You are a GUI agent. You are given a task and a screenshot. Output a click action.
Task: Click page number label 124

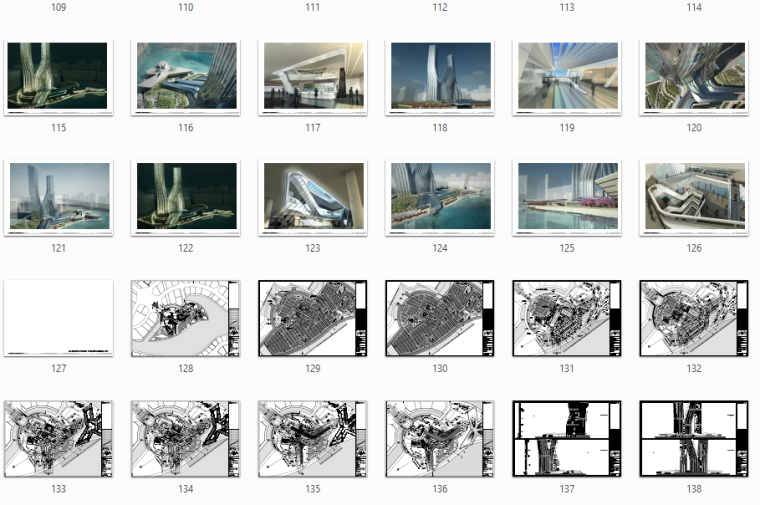[x=440, y=248]
